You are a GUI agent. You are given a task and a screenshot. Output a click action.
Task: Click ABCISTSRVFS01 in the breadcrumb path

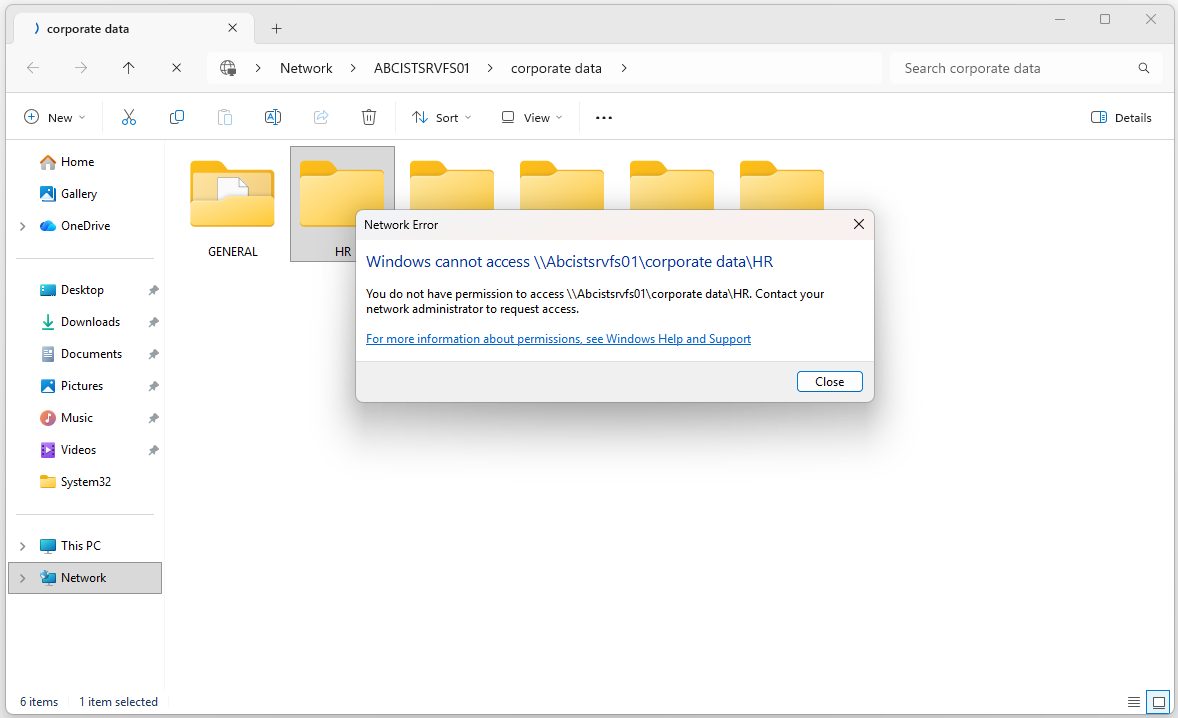(x=421, y=68)
